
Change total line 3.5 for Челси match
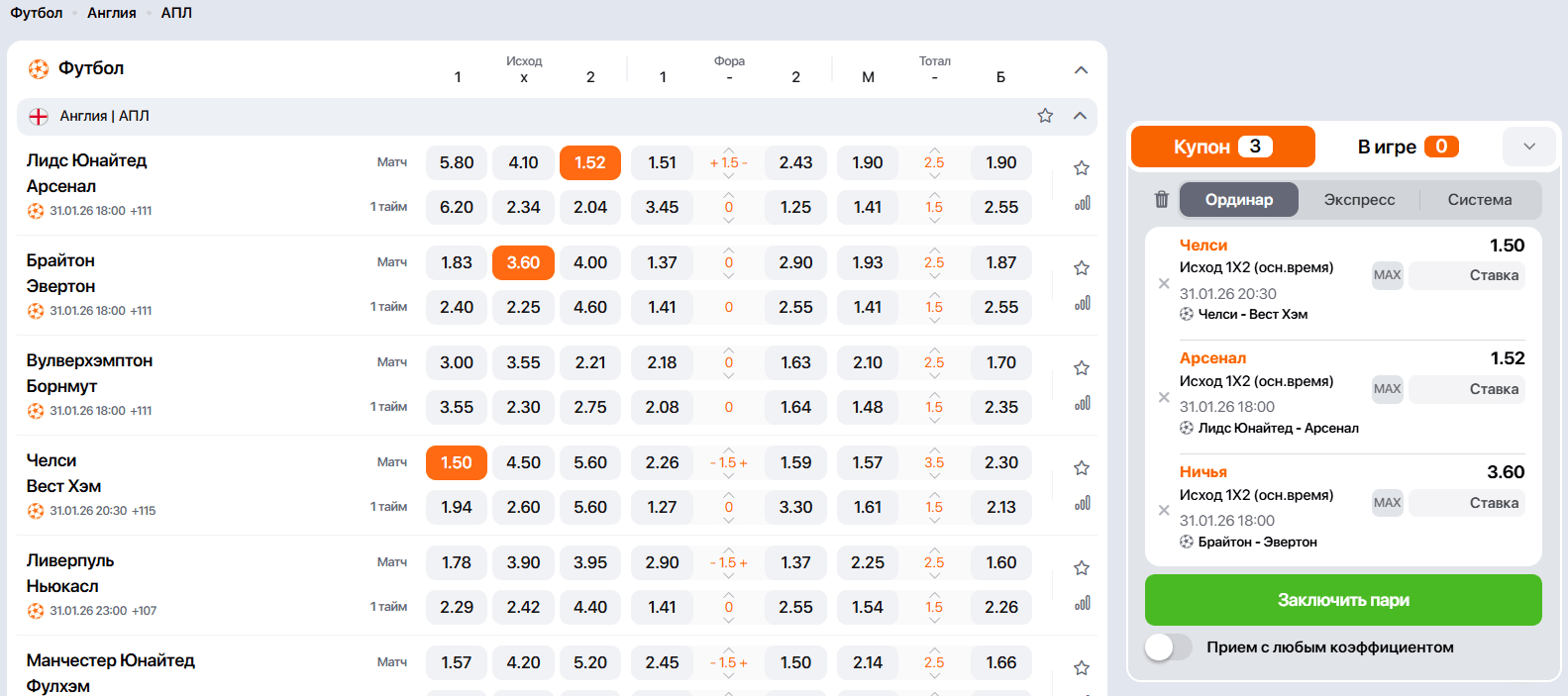(934, 462)
